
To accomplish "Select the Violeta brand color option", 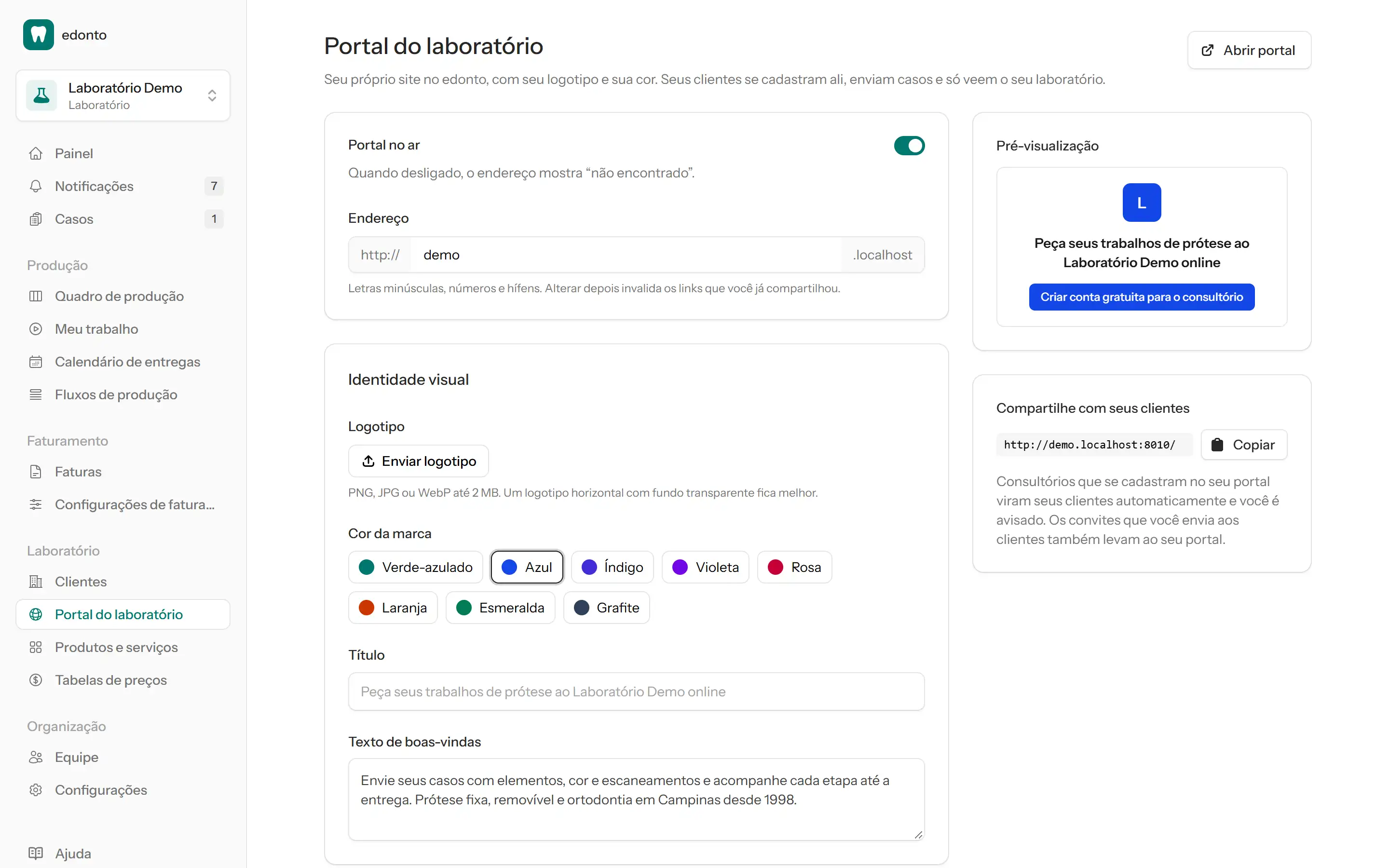I will tap(706, 567).
